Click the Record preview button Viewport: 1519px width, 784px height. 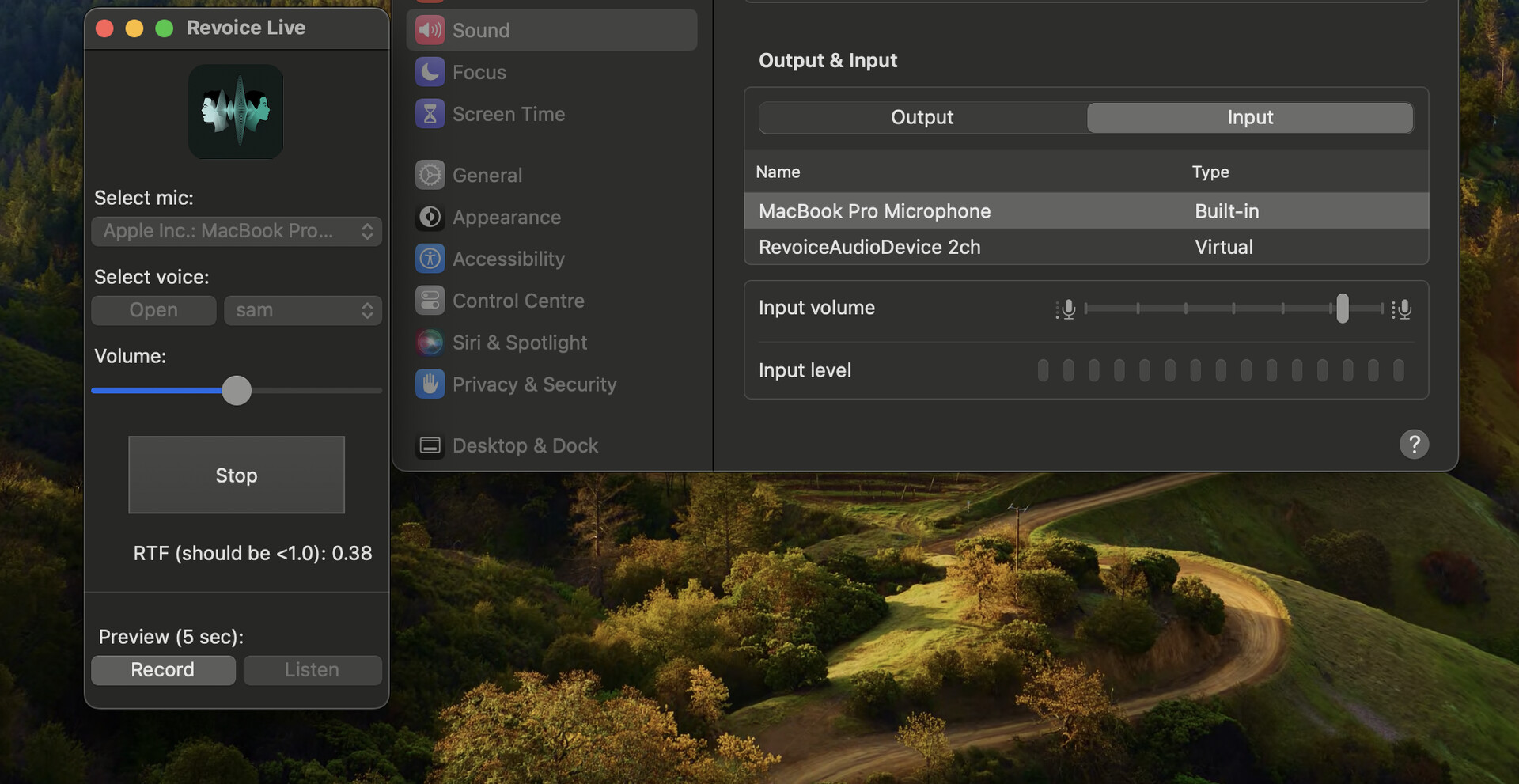click(x=163, y=670)
